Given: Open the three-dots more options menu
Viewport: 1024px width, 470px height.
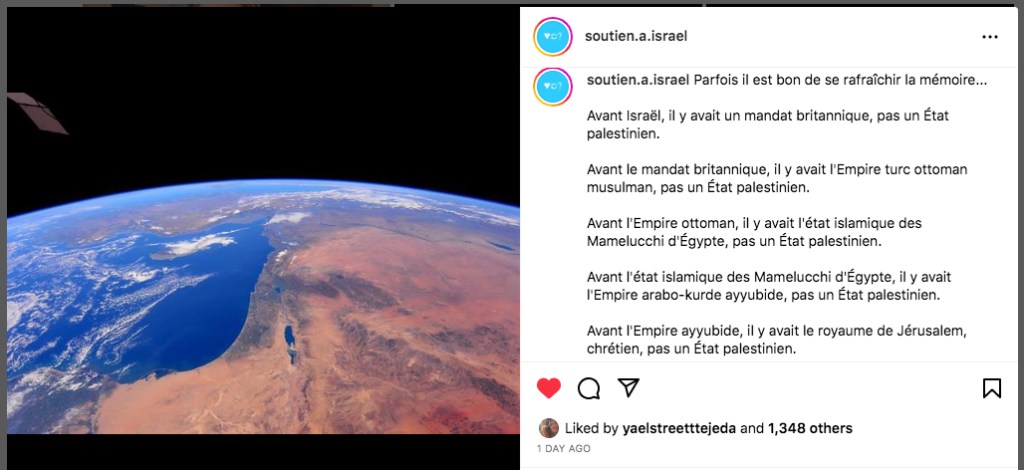Looking at the screenshot, I should [990, 37].
